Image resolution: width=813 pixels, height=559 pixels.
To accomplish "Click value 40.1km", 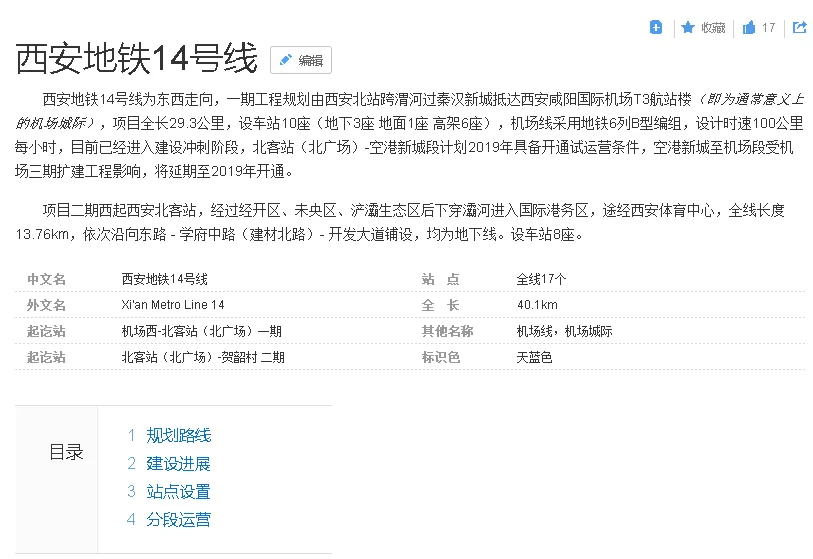I will (x=537, y=305).
